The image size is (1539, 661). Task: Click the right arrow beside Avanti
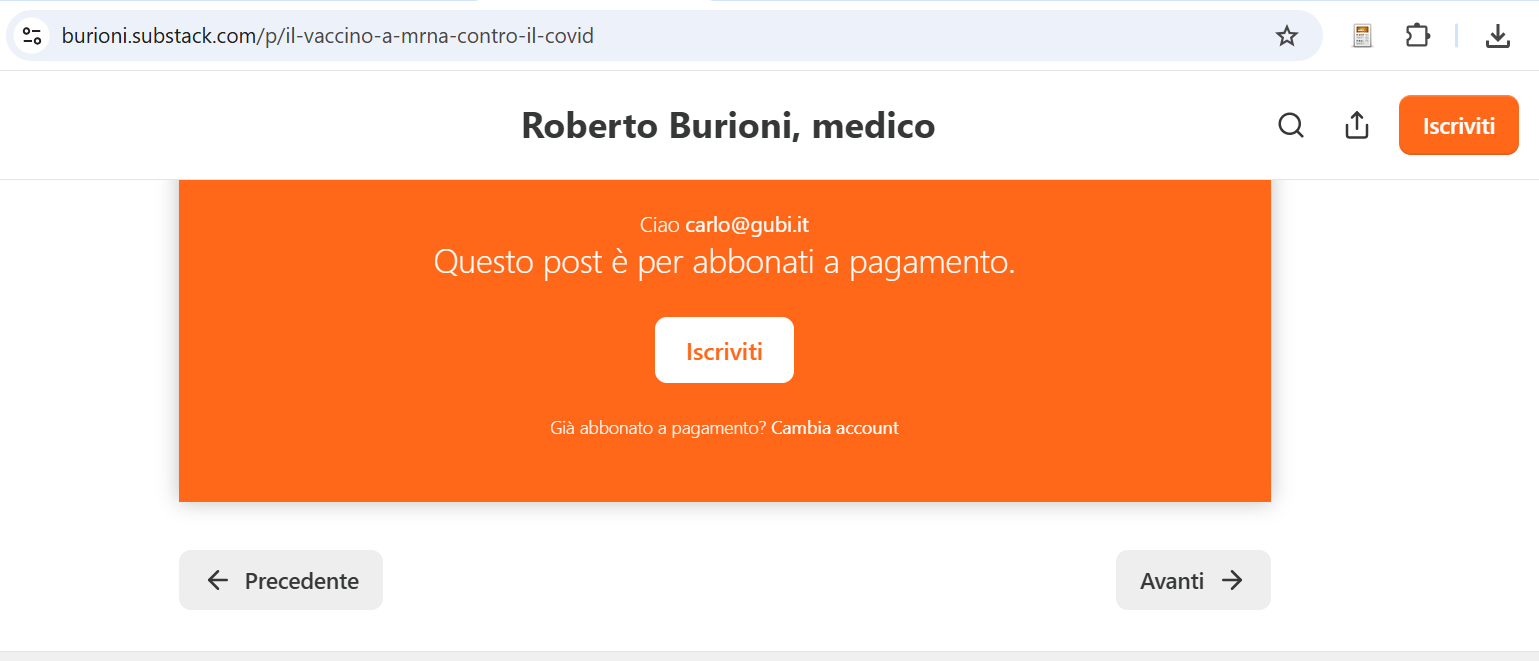tap(1233, 580)
